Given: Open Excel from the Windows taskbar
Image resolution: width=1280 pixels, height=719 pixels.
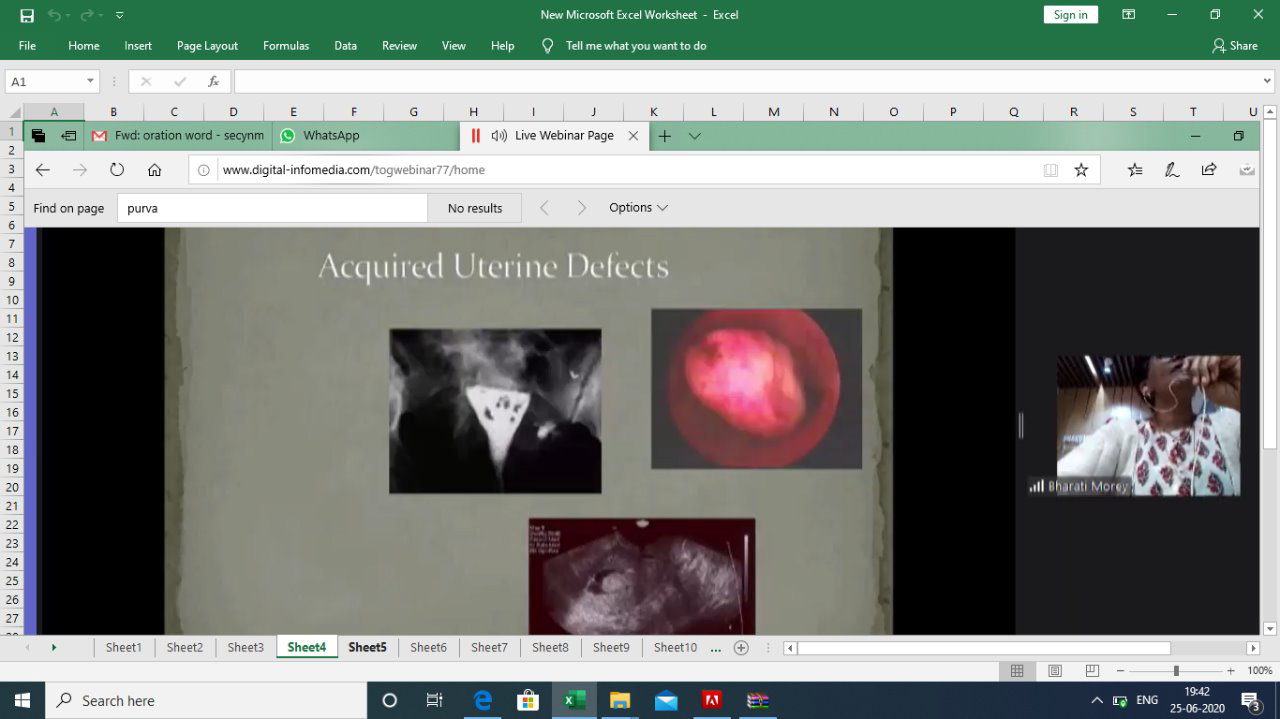Looking at the screenshot, I should tap(574, 700).
